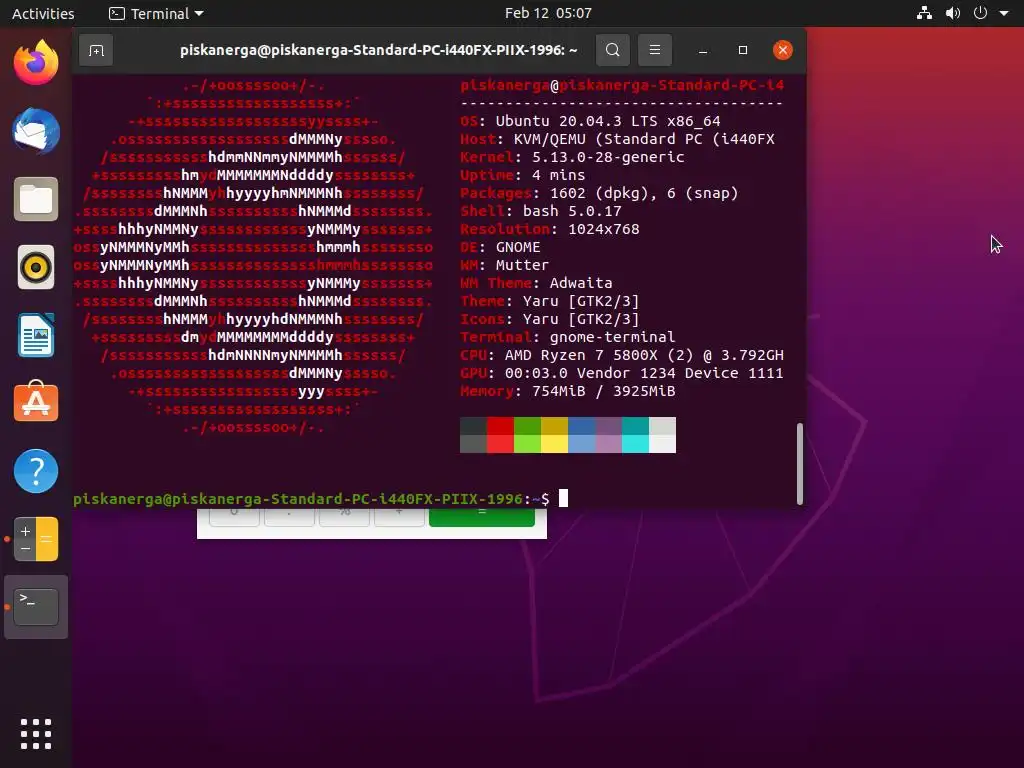
Task: Open the Files manager dock icon
Action: [x=36, y=199]
